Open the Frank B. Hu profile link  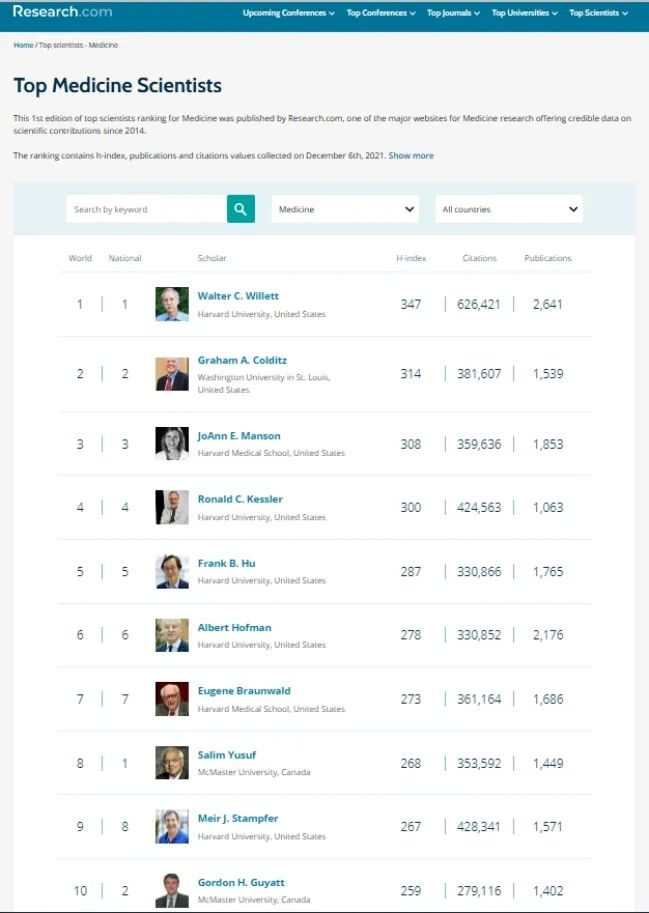click(226, 563)
